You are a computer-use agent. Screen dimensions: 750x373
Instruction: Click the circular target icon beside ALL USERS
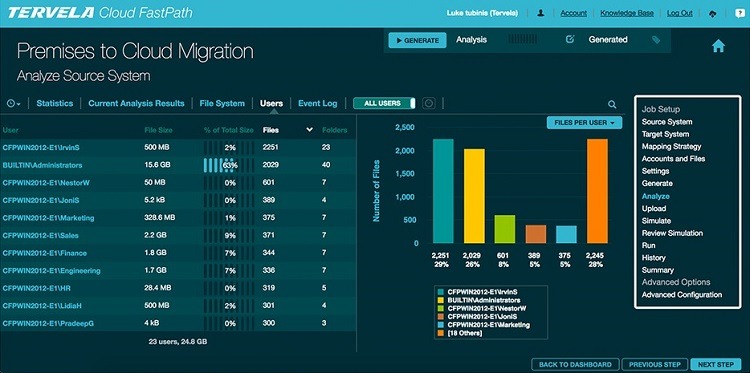point(429,103)
